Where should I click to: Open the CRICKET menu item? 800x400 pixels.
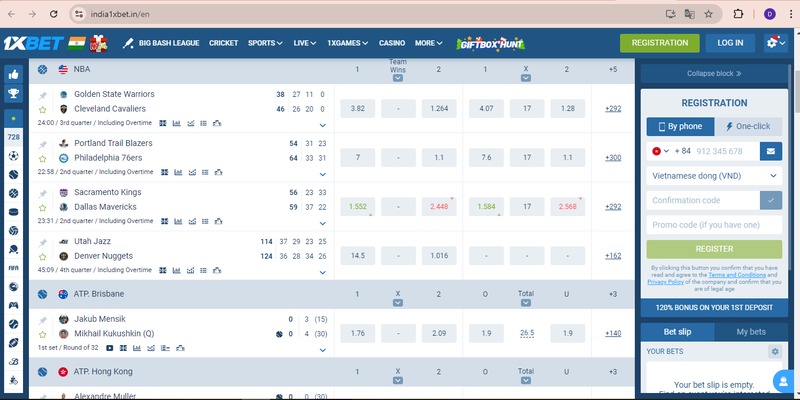pos(223,43)
